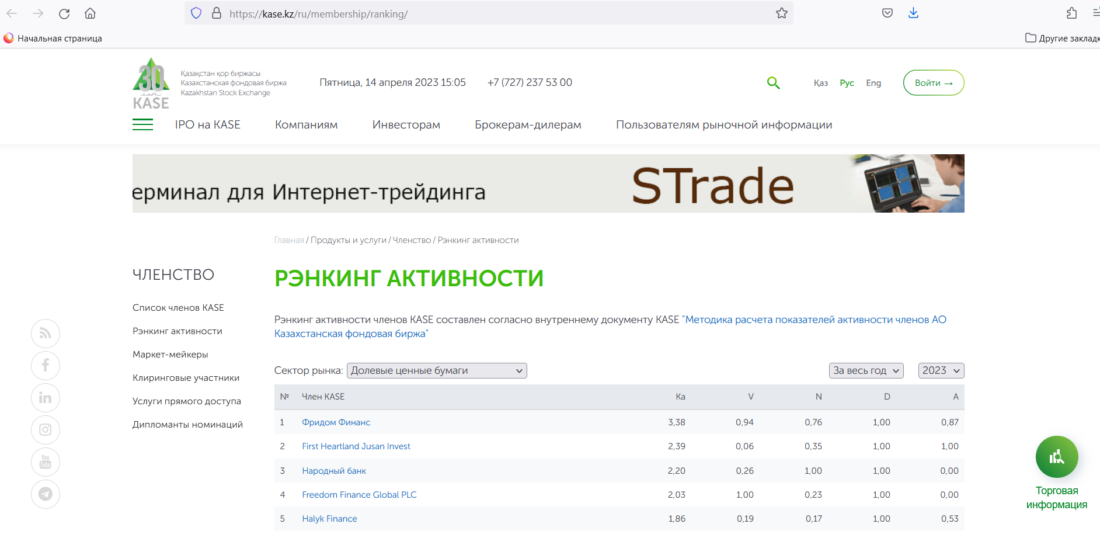Expand the market sector dropdown

[x=437, y=370]
